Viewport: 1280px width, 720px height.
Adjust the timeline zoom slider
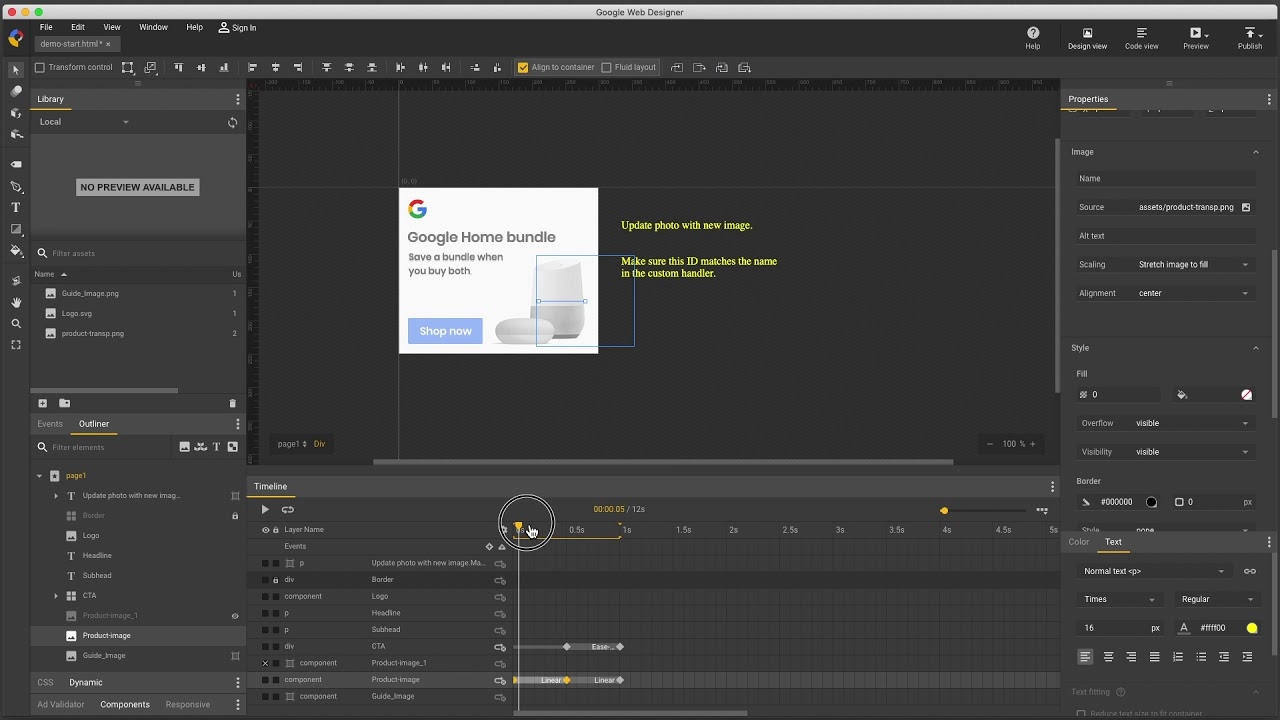tap(944, 511)
